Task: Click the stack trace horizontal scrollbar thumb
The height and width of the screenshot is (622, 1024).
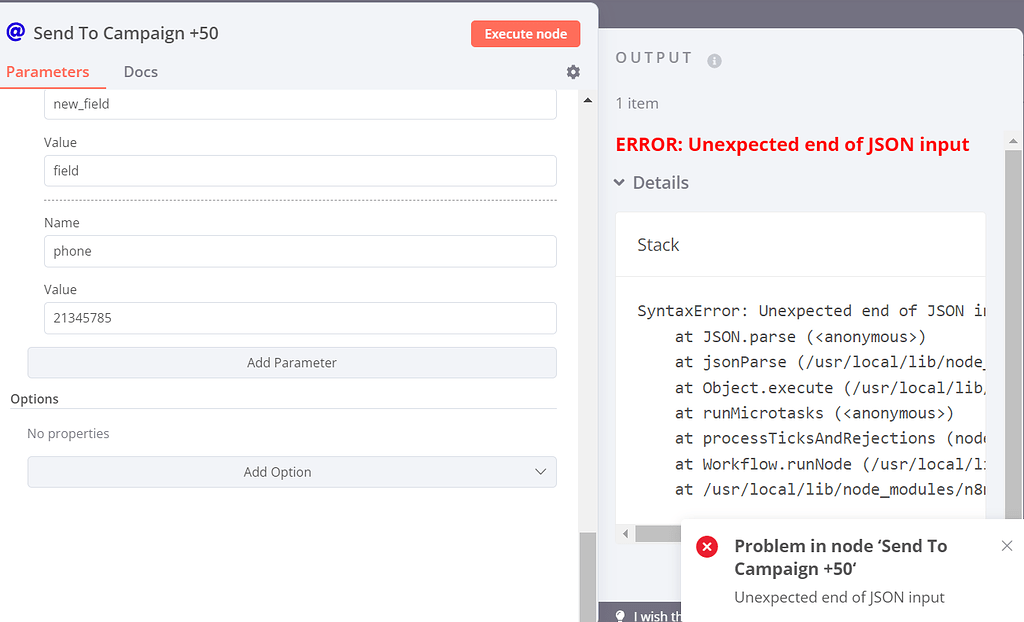Action: [660, 534]
